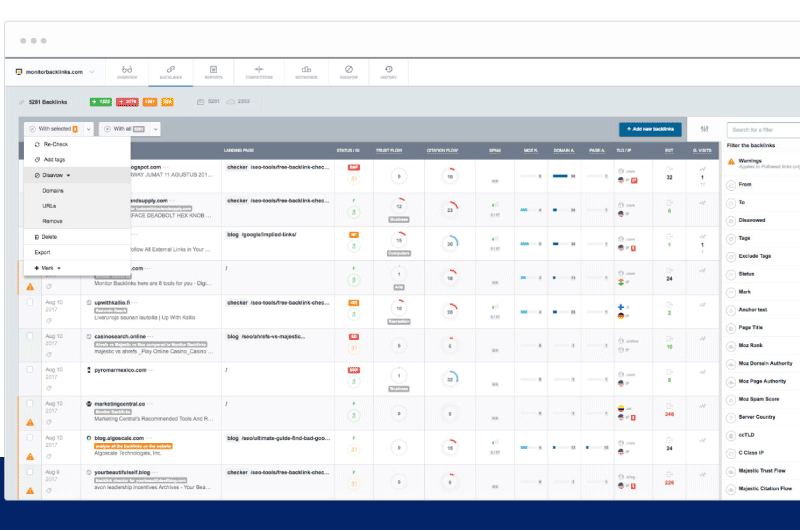Open the upwithkallio.fi domain link

pyautogui.click(x=112, y=302)
